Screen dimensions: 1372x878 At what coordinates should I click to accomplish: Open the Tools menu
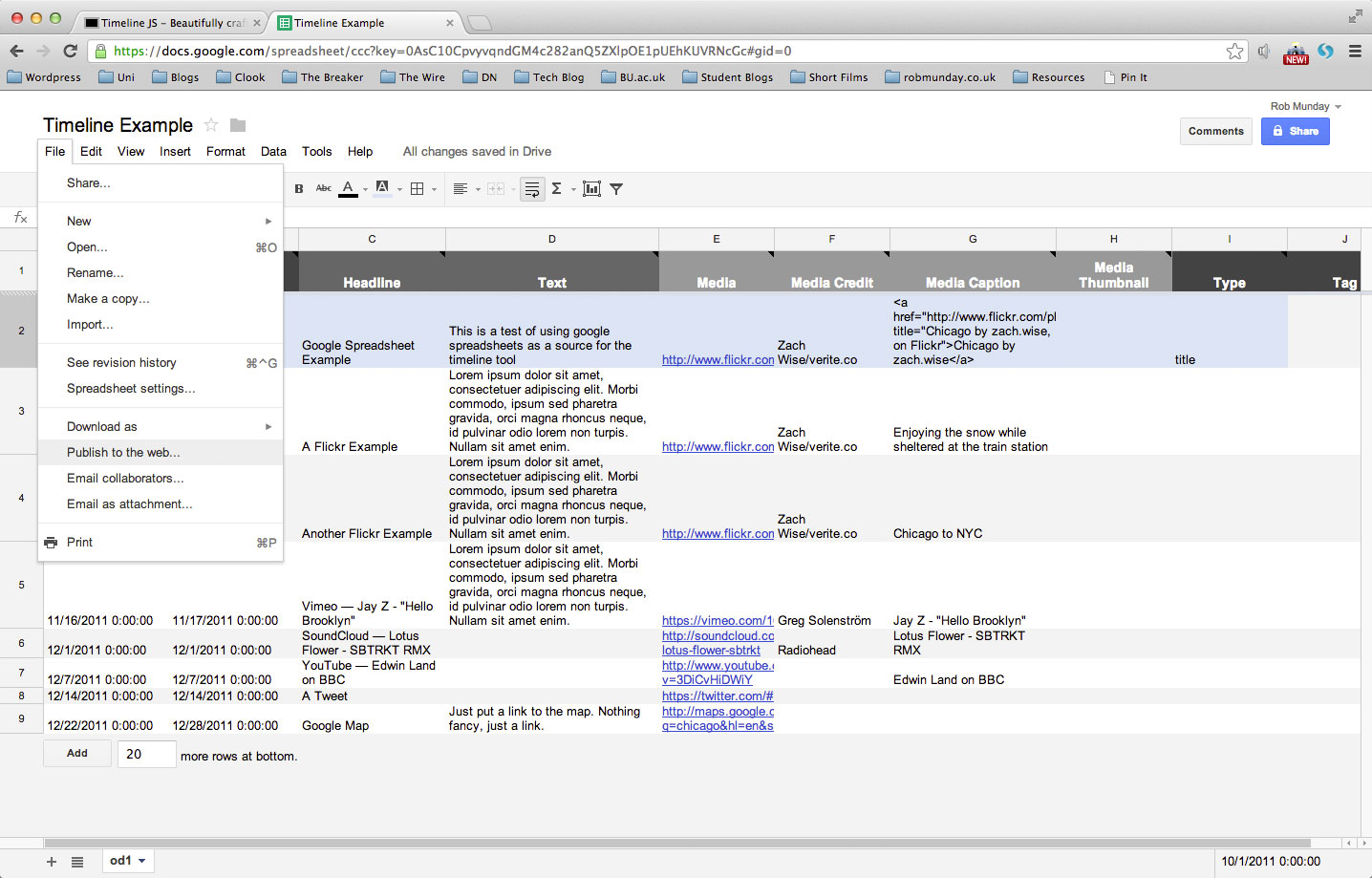point(317,151)
